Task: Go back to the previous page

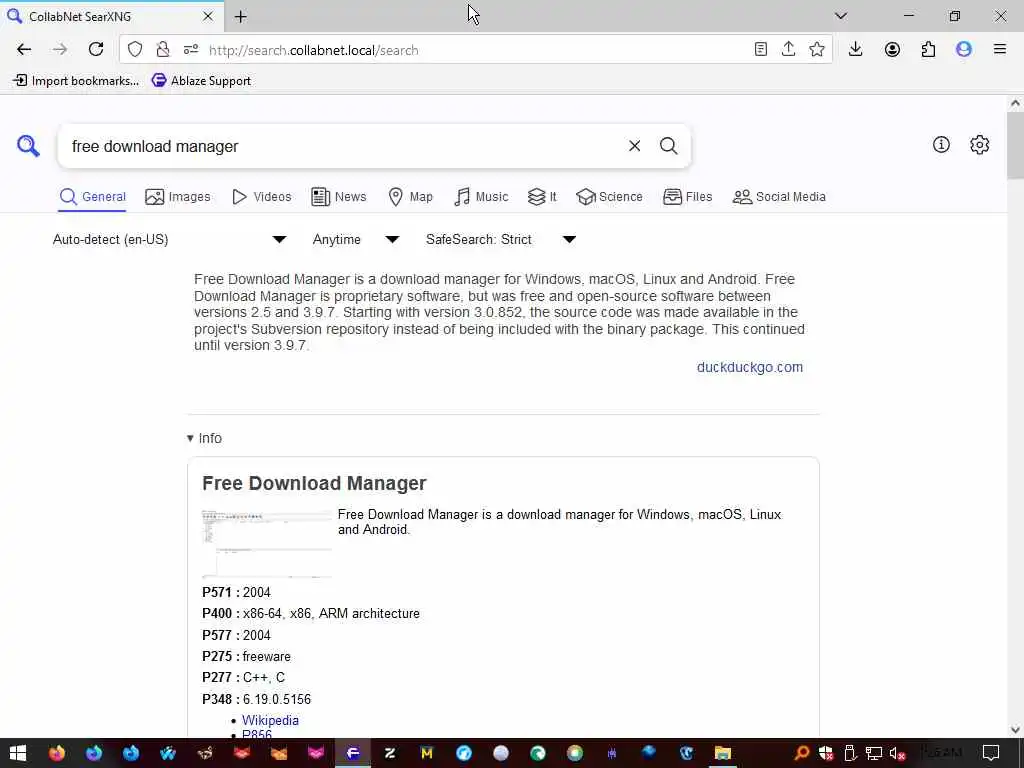Action: click(x=24, y=50)
